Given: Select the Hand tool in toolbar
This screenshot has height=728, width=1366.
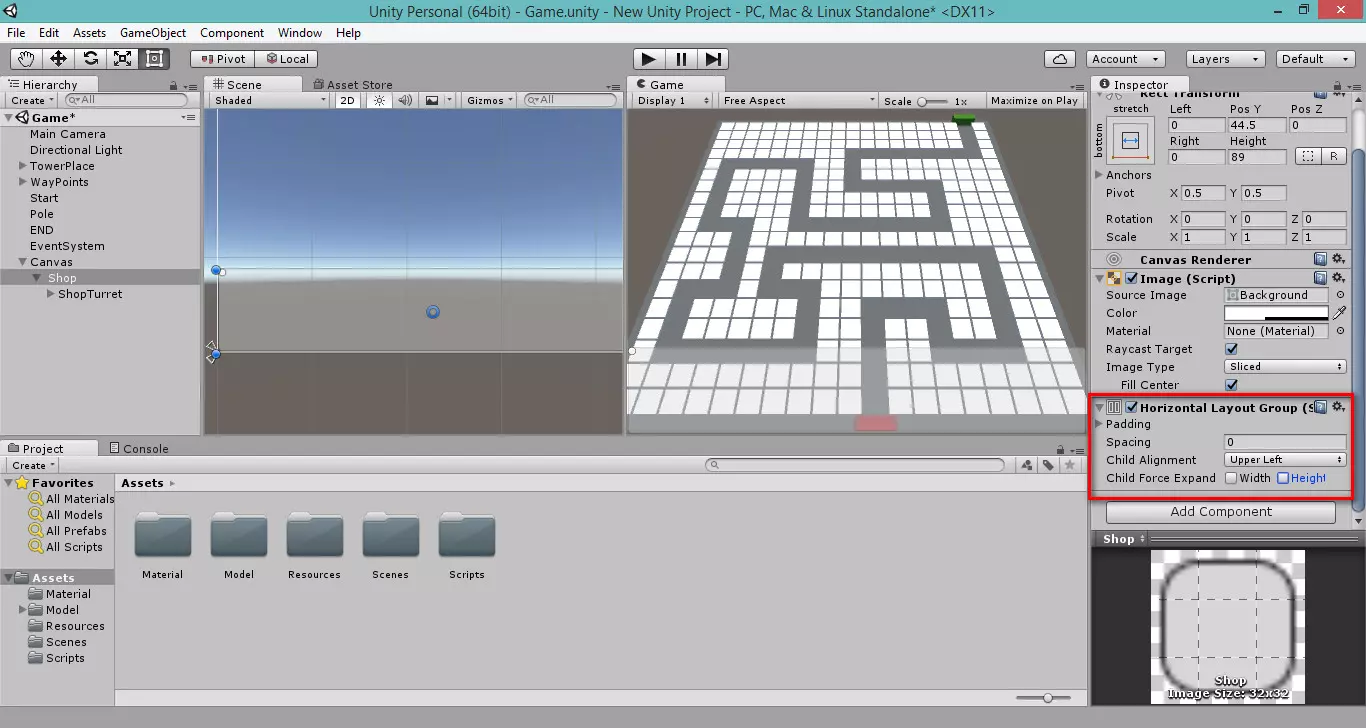Looking at the screenshot, I should pyautogui.click(x=26, y=59).
